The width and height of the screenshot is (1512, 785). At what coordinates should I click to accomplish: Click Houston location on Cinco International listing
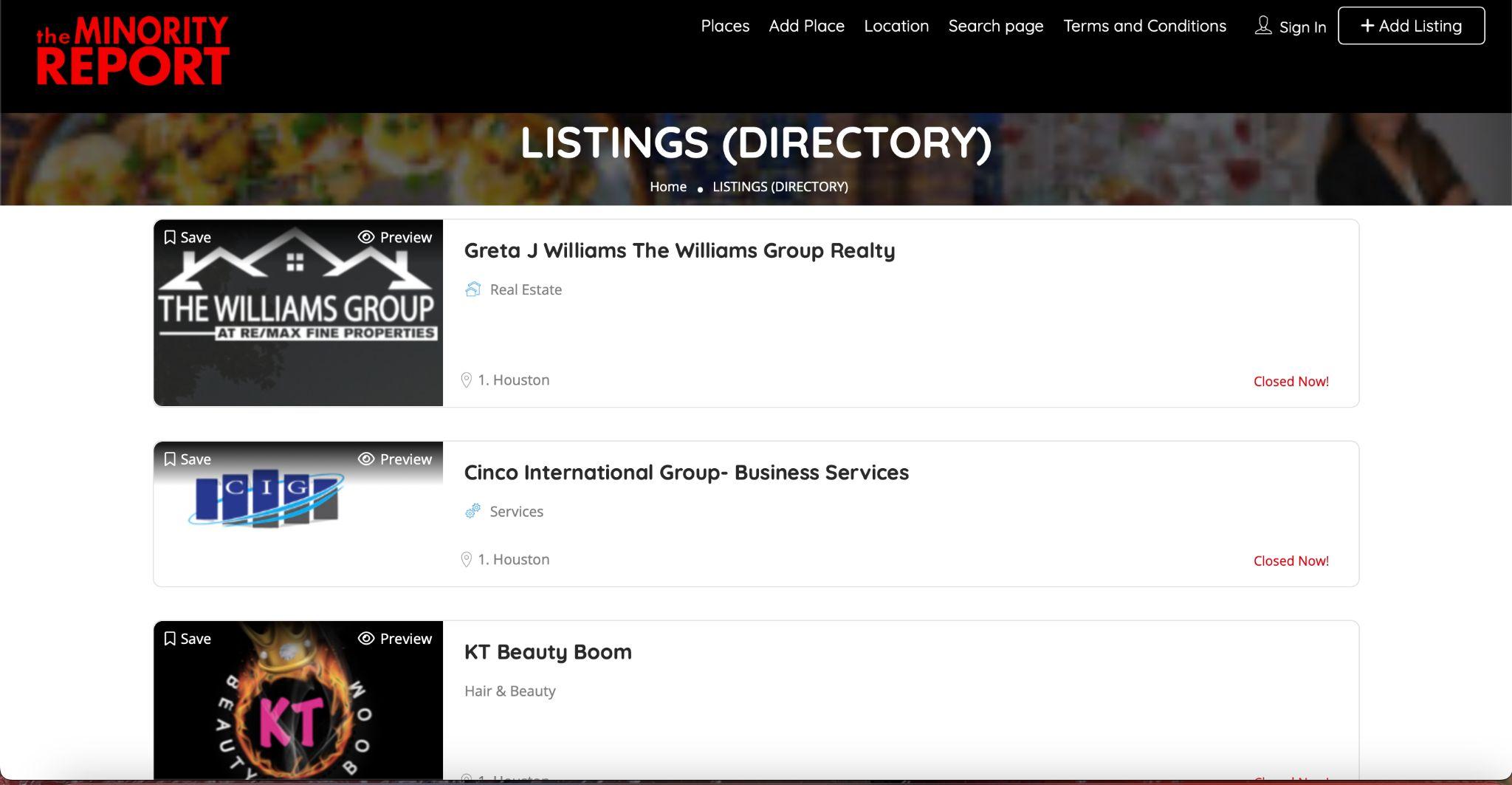click(x=514, y=560)
